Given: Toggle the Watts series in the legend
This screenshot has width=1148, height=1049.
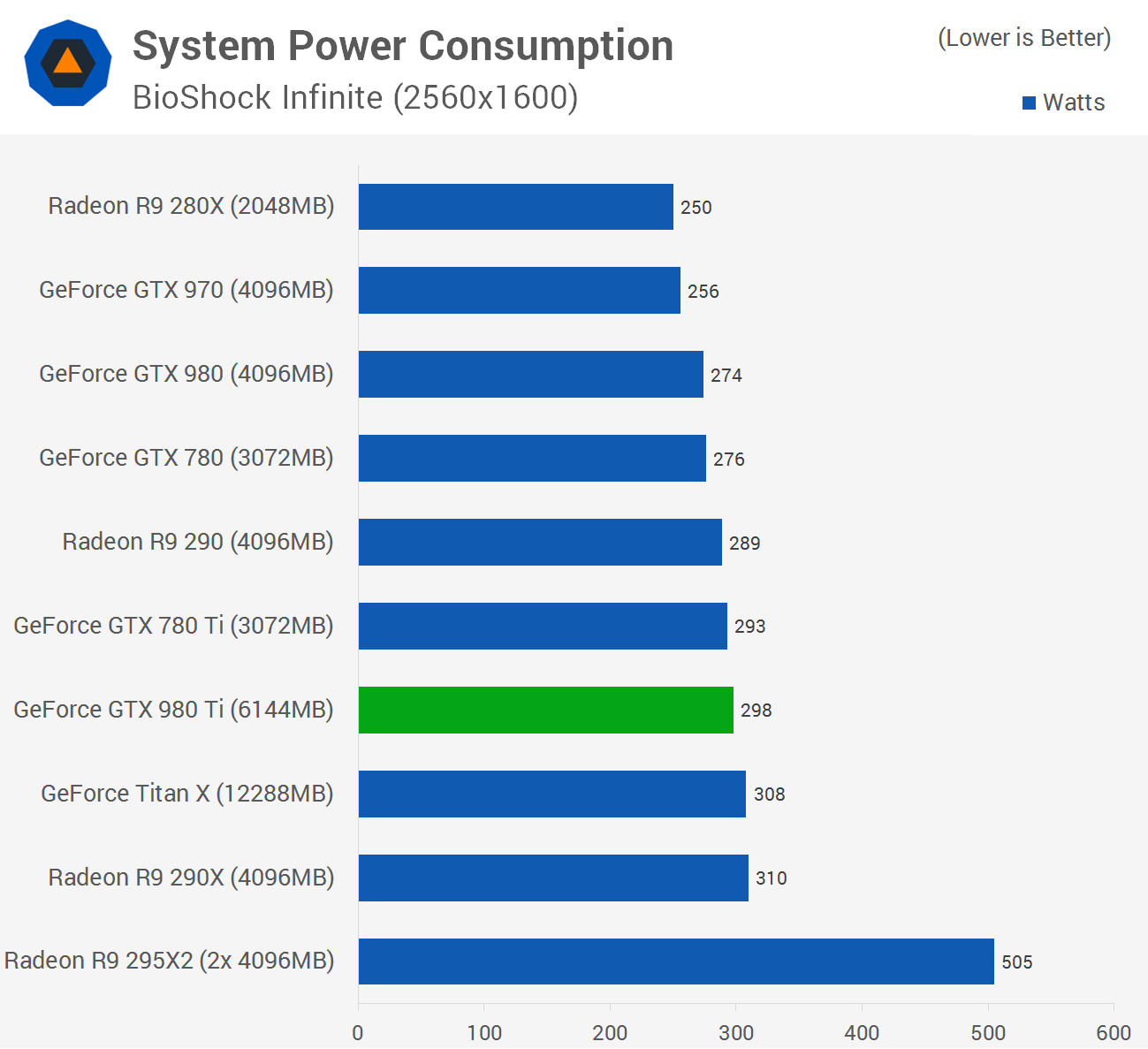Looking at the screenshot, I should pyautogui.click(x=1065, y=102).
